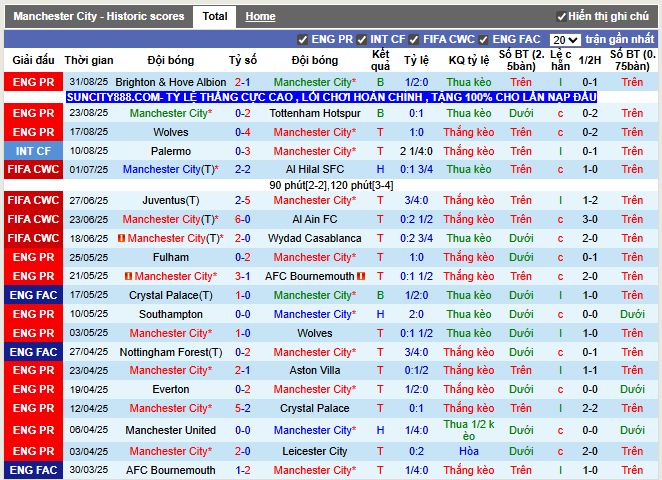Click 'Dưới' 0.75 goals value in Southampton row
This screenshot has width=662, height=480.
pos(632,314)
